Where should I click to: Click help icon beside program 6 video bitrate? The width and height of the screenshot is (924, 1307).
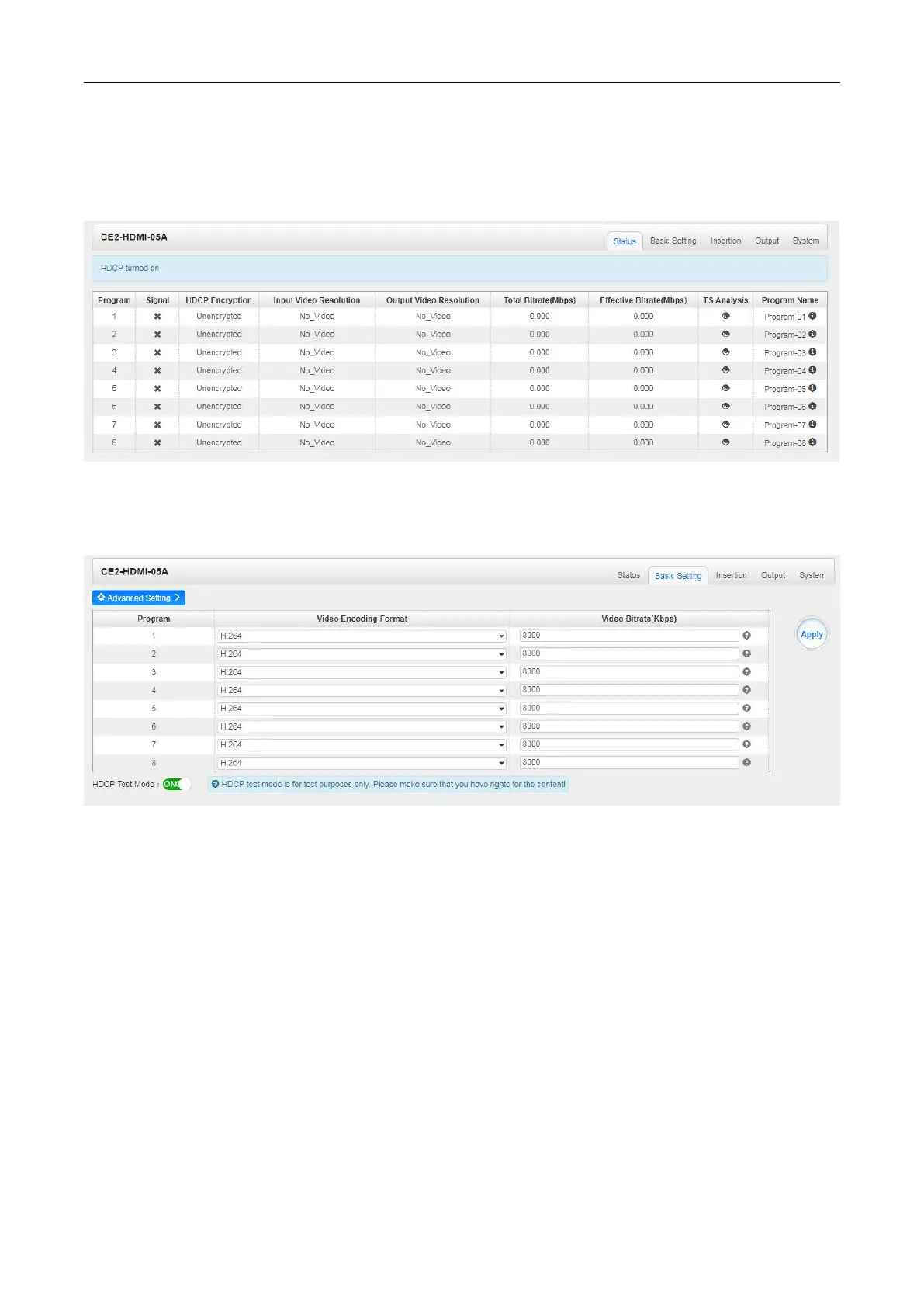(746, 726)
